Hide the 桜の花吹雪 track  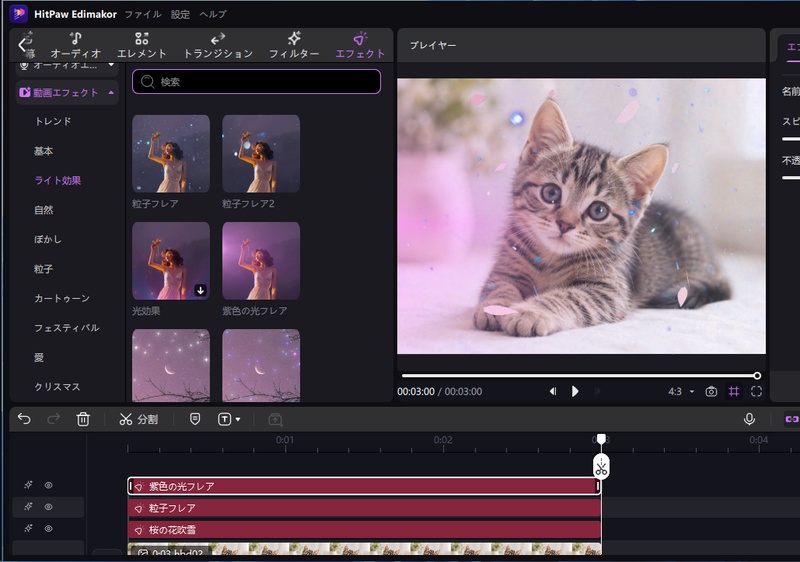coord(48,529)
